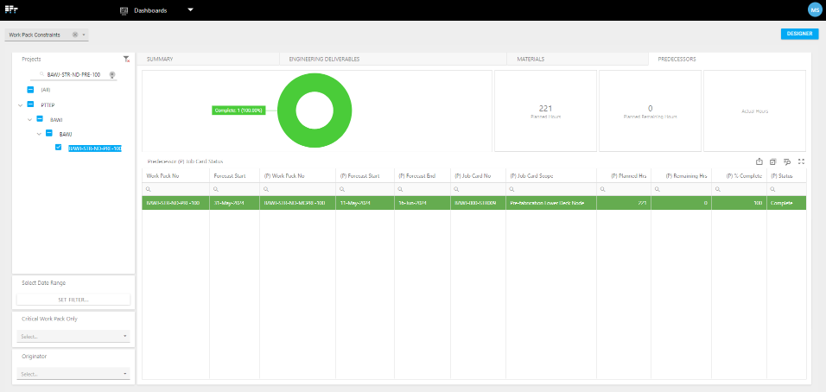Click the export icon above the grid
826x392 pixels.
[759, 162]
